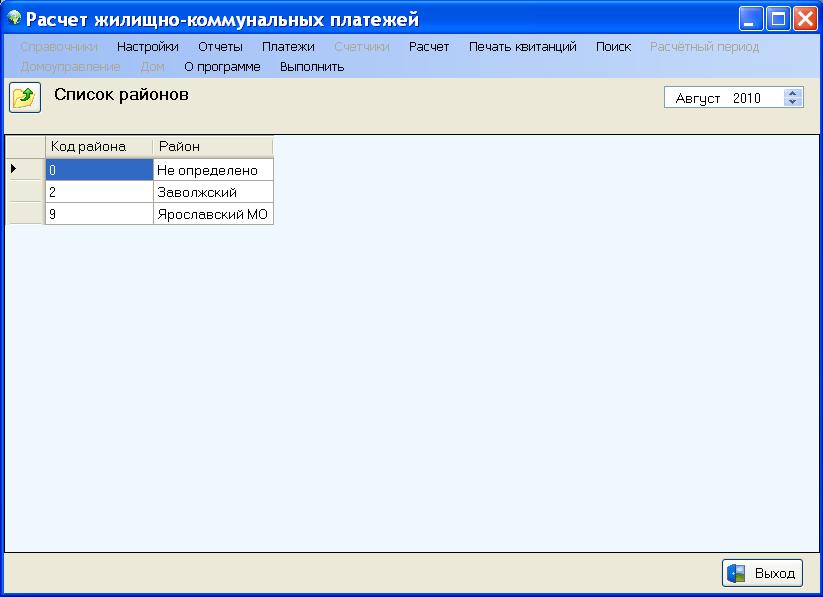The width and height of the screenshot is (823, 597).
Task: Click the app icon in title bar
Action: (x=14, y=18)
